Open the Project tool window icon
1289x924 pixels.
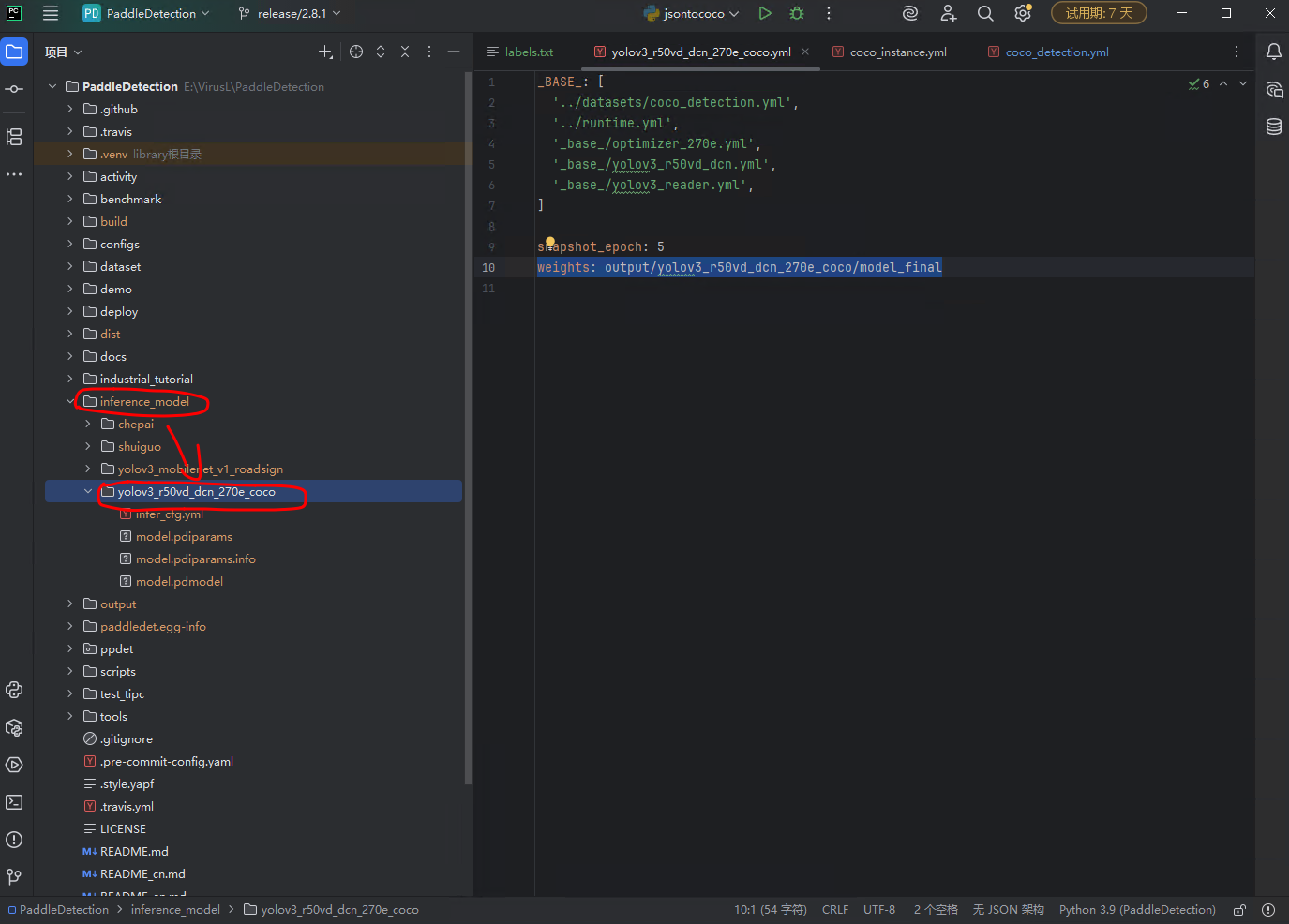point(14,52)
